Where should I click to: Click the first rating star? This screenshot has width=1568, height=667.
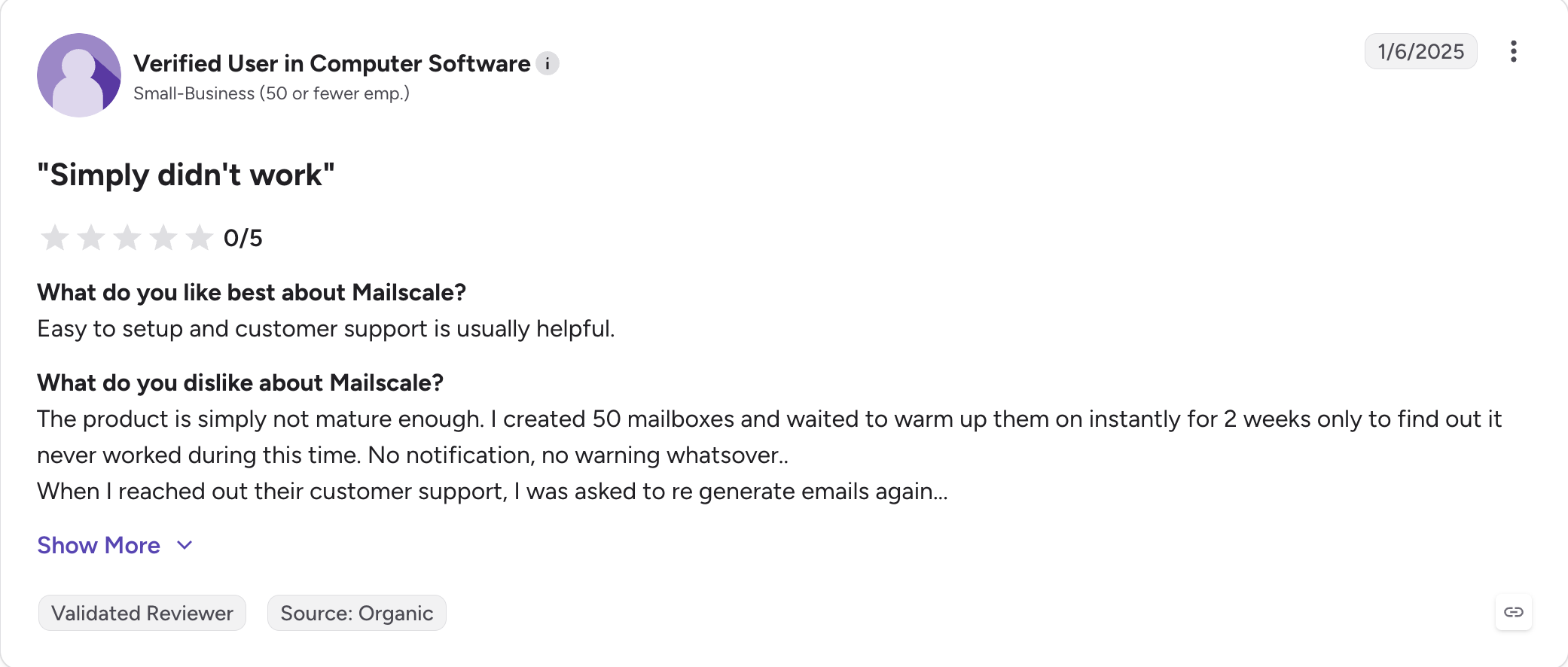(x=55, y=238)
